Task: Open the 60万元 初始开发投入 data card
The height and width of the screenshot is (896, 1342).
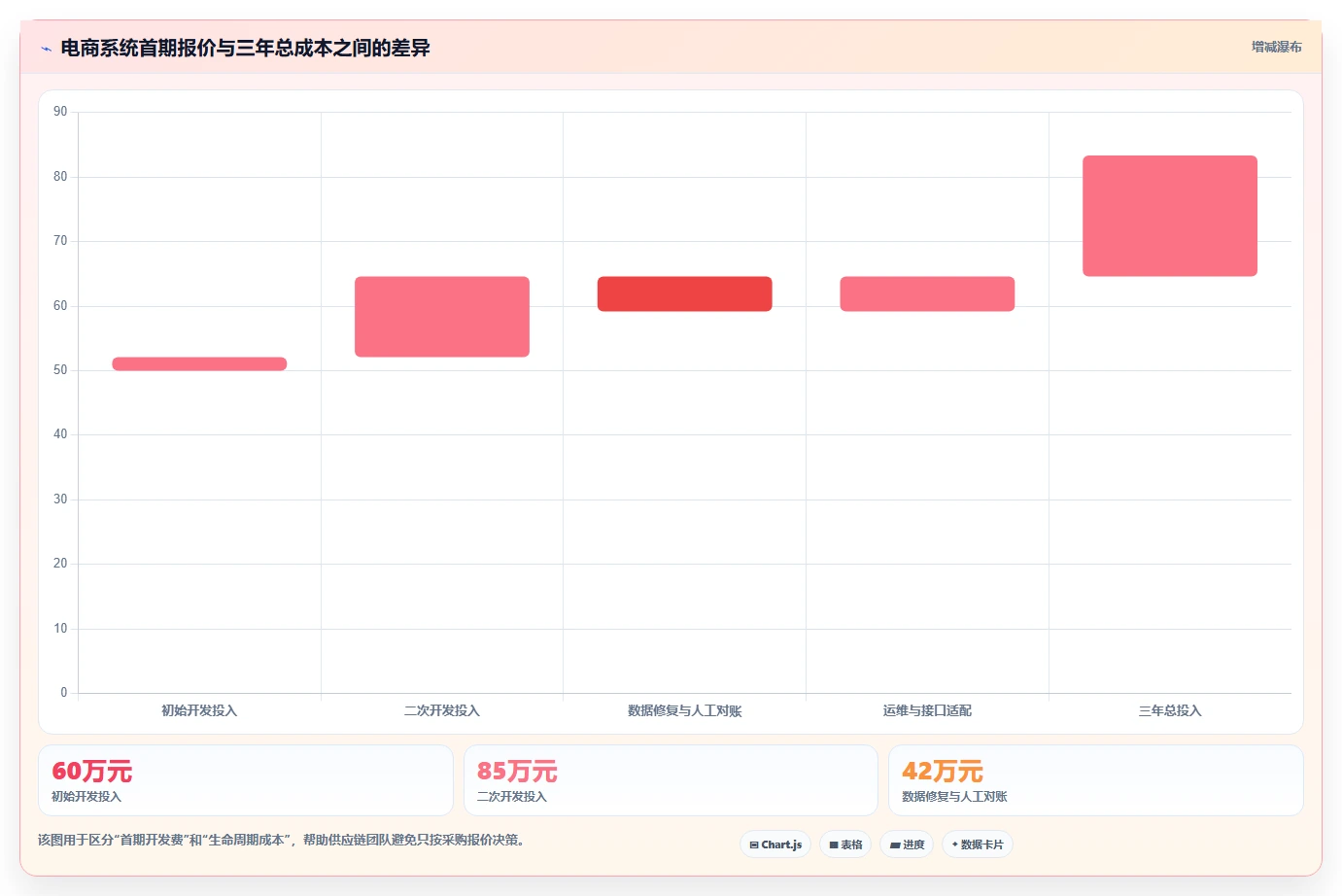Action: pos(246,780)
